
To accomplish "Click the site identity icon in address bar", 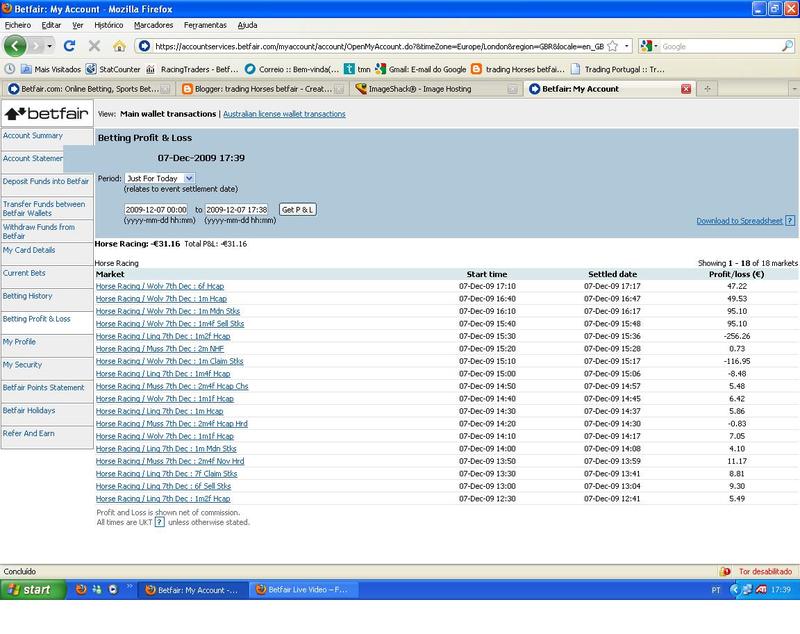I will [144, 46].
